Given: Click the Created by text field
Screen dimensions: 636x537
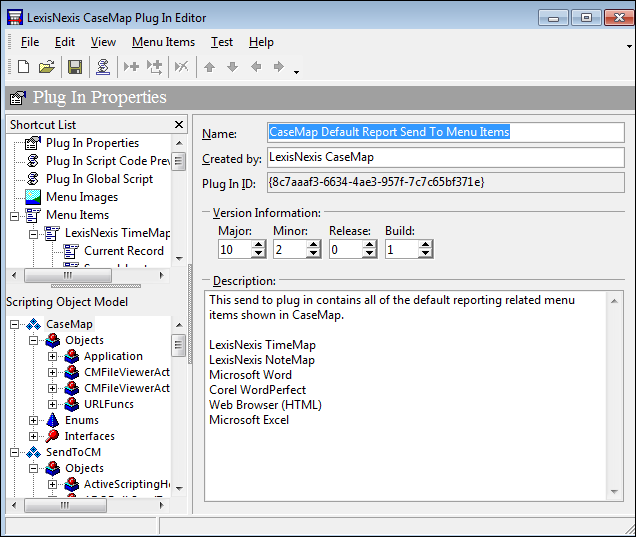Looking at the screenshot, I should 444,158.
